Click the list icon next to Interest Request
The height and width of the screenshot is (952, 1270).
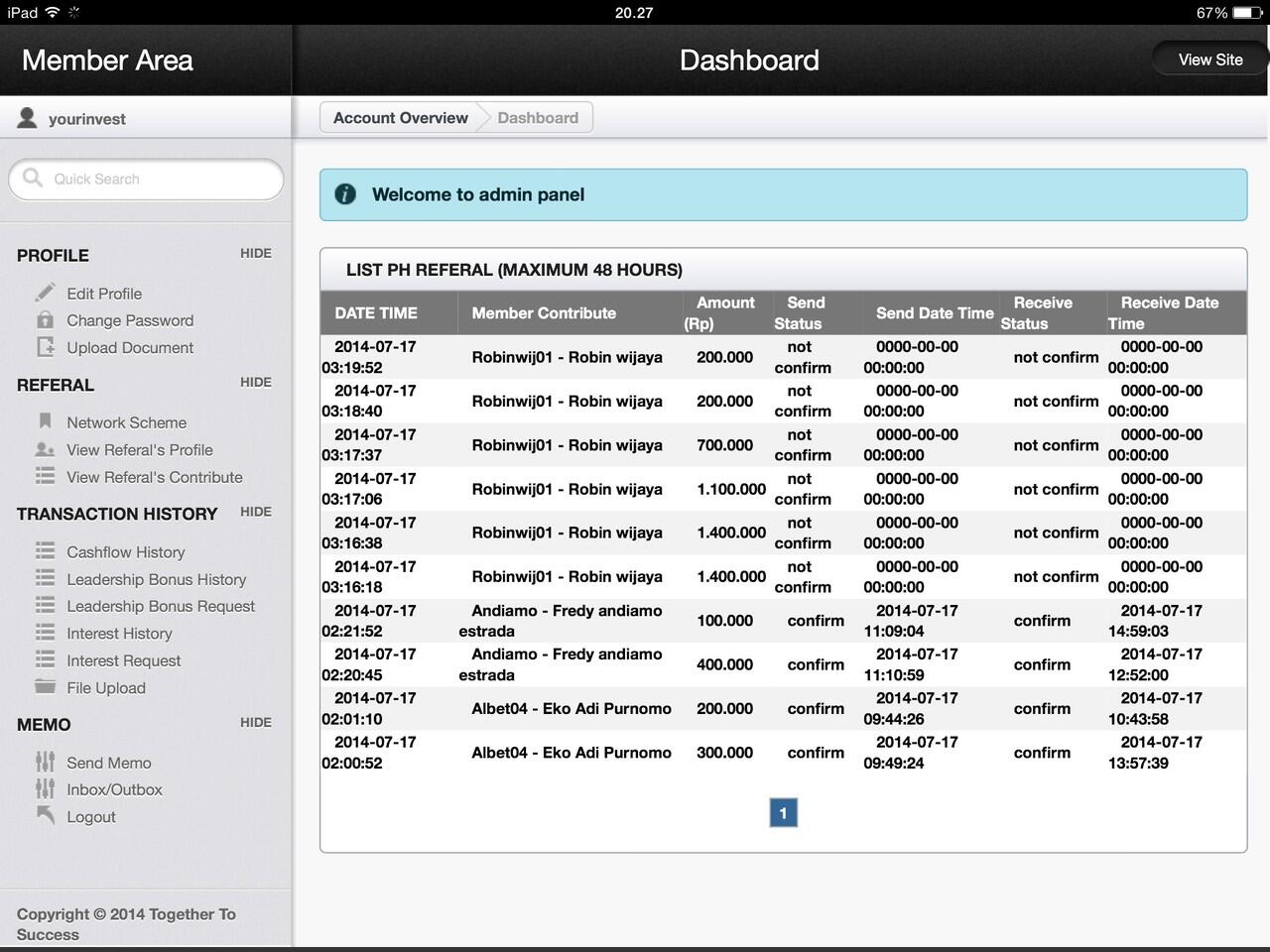(x=45, y=659)
